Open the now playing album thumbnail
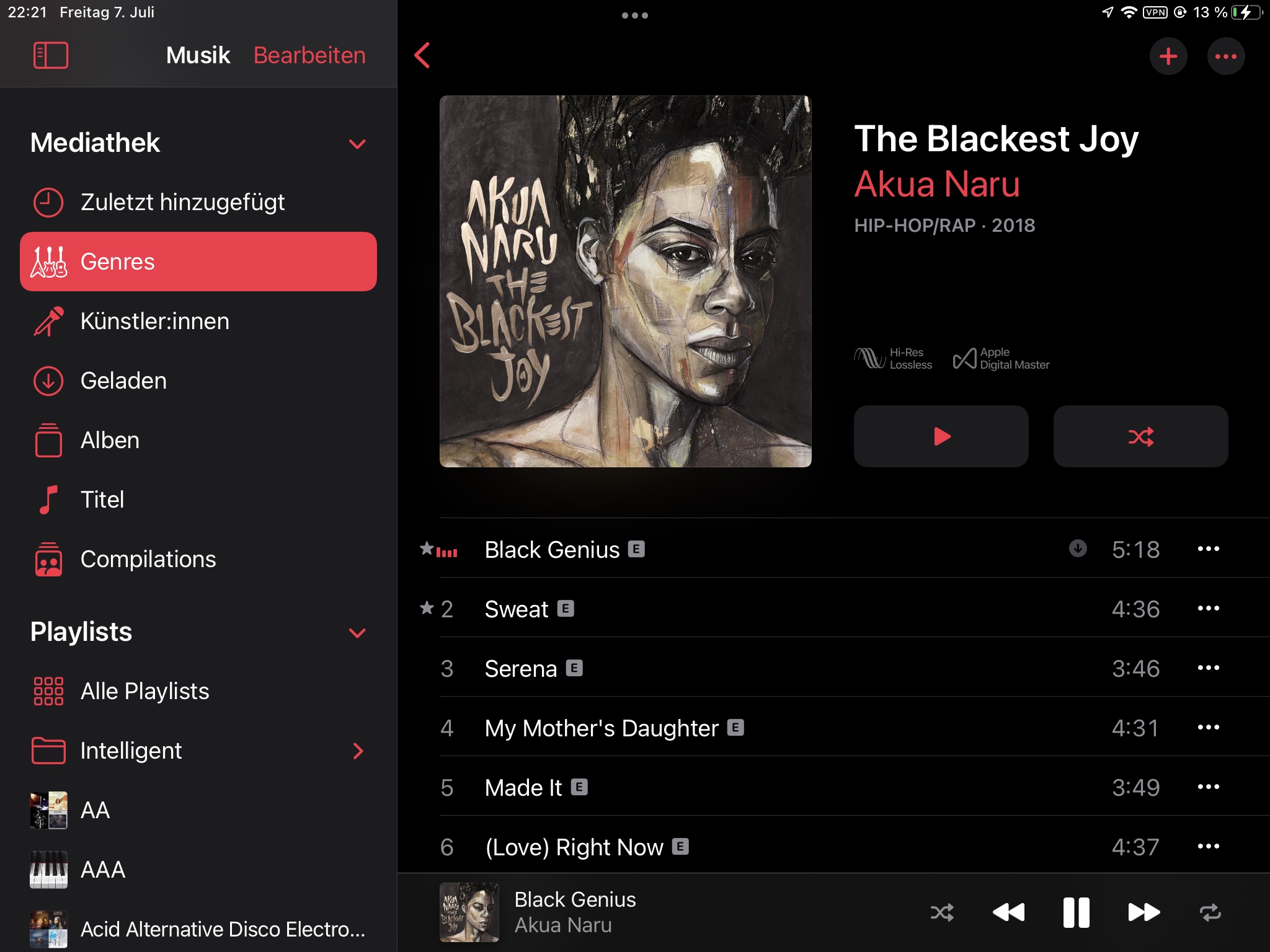1270x952 pixels. 469,912
